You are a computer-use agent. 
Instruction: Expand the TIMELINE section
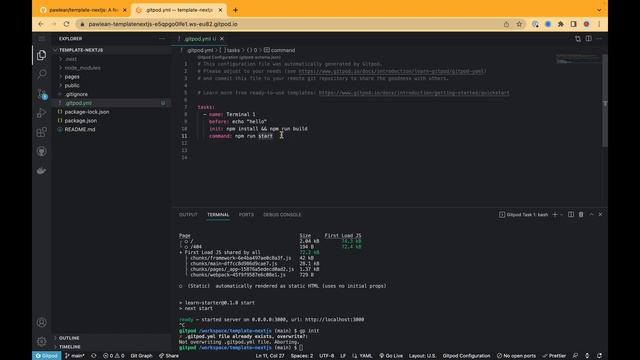69,347
